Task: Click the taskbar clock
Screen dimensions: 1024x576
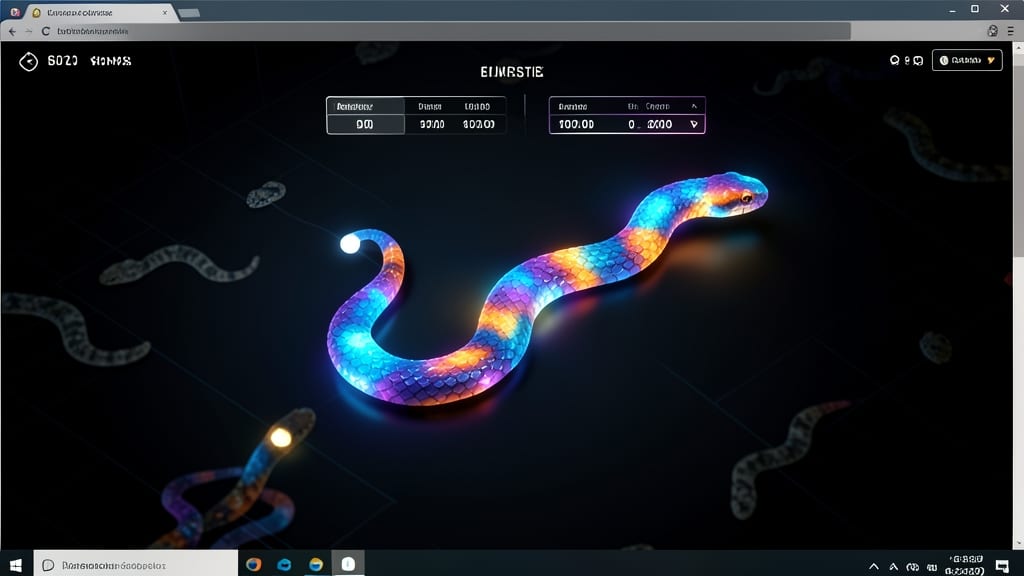Action: tap(965, 566)
